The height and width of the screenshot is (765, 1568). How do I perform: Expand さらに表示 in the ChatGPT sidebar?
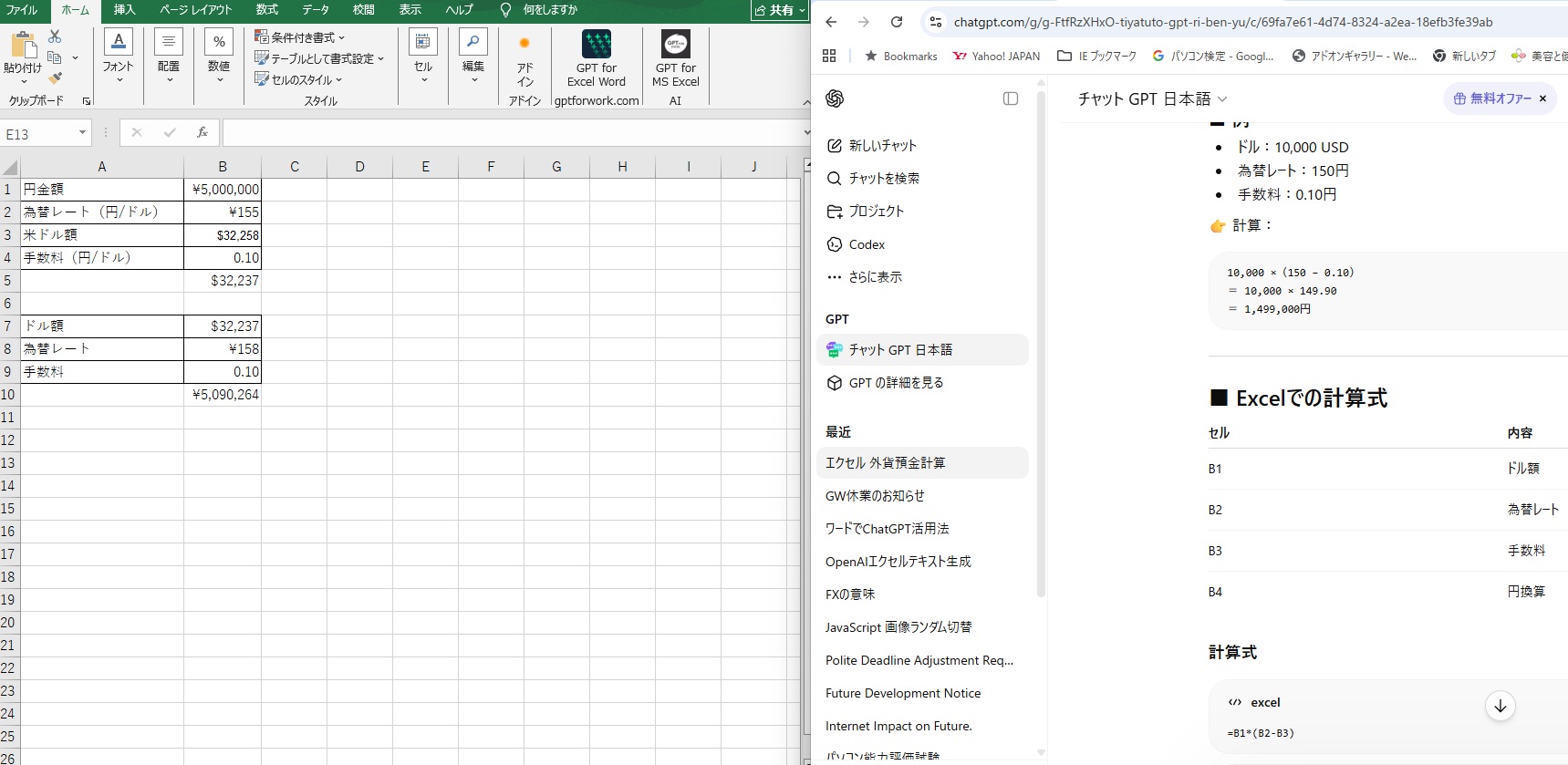(865, 277)
